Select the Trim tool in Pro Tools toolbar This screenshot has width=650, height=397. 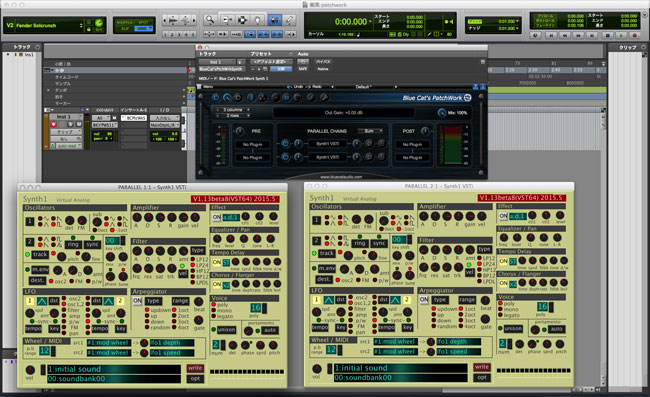(228, 20)
